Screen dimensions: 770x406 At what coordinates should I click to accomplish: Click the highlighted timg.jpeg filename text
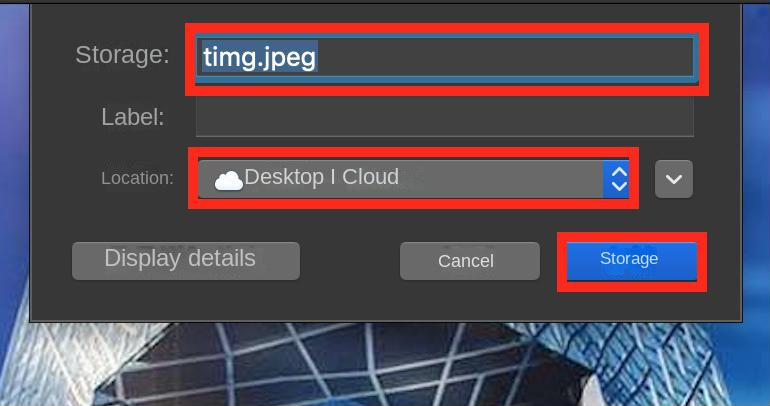point(259,57)
